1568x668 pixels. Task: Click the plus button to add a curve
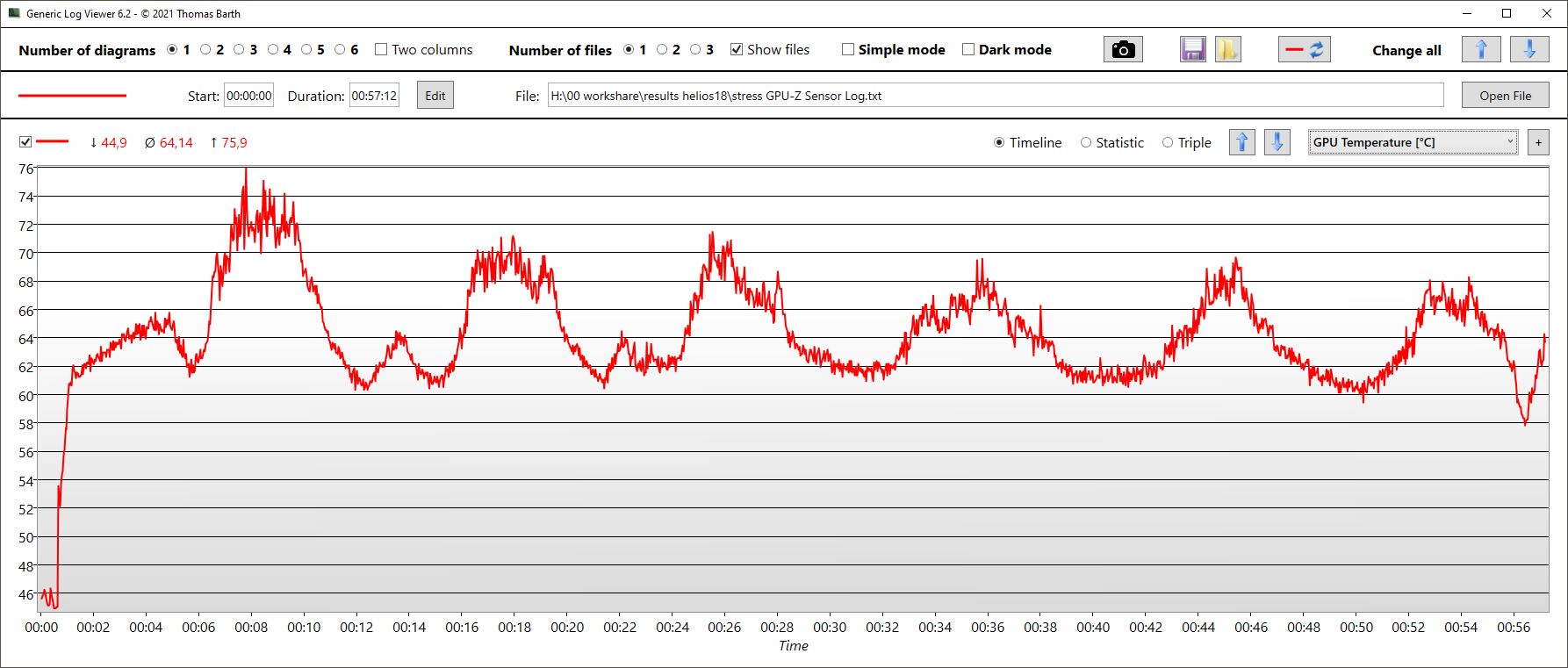click(1538, 142)
